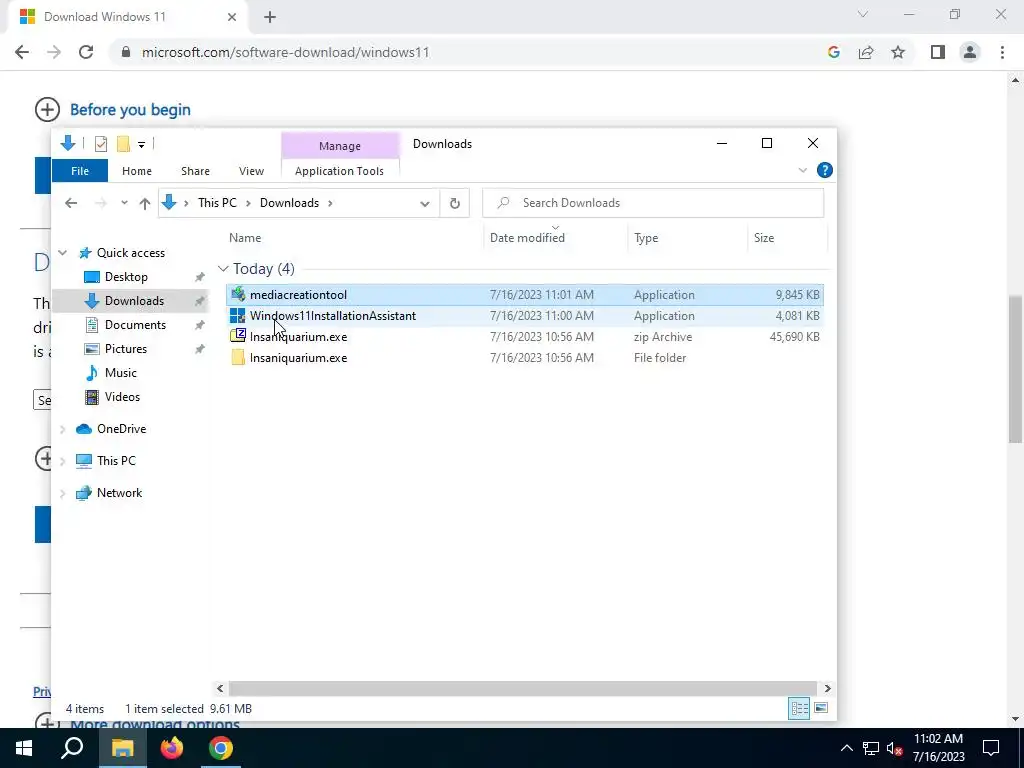Open recent locations dropdown arrow
This screenshot has width=1024, height=768.
point(124,203)
